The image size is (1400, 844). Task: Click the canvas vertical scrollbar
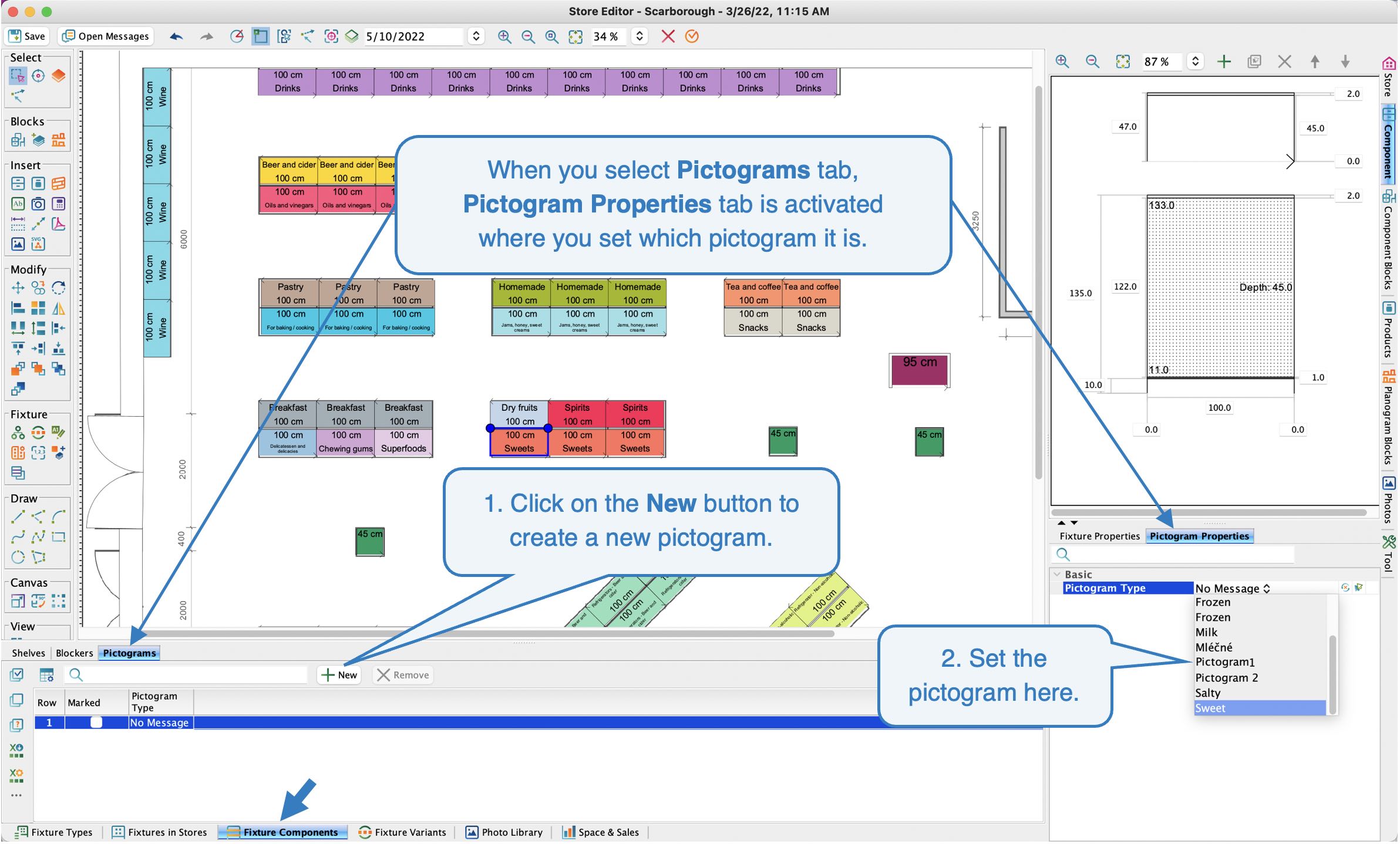tap(1038, 282)
